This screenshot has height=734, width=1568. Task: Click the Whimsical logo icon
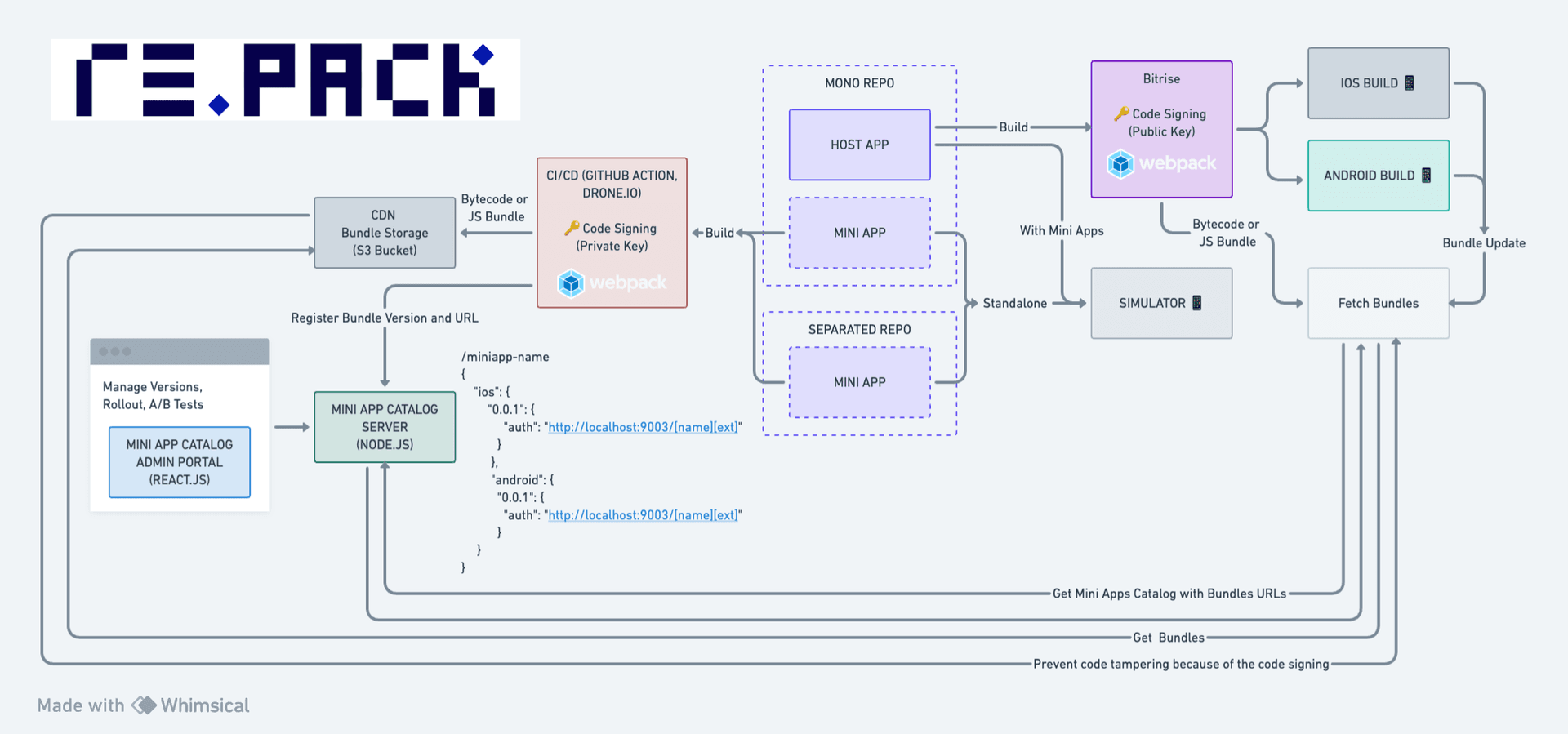(144, 705)
